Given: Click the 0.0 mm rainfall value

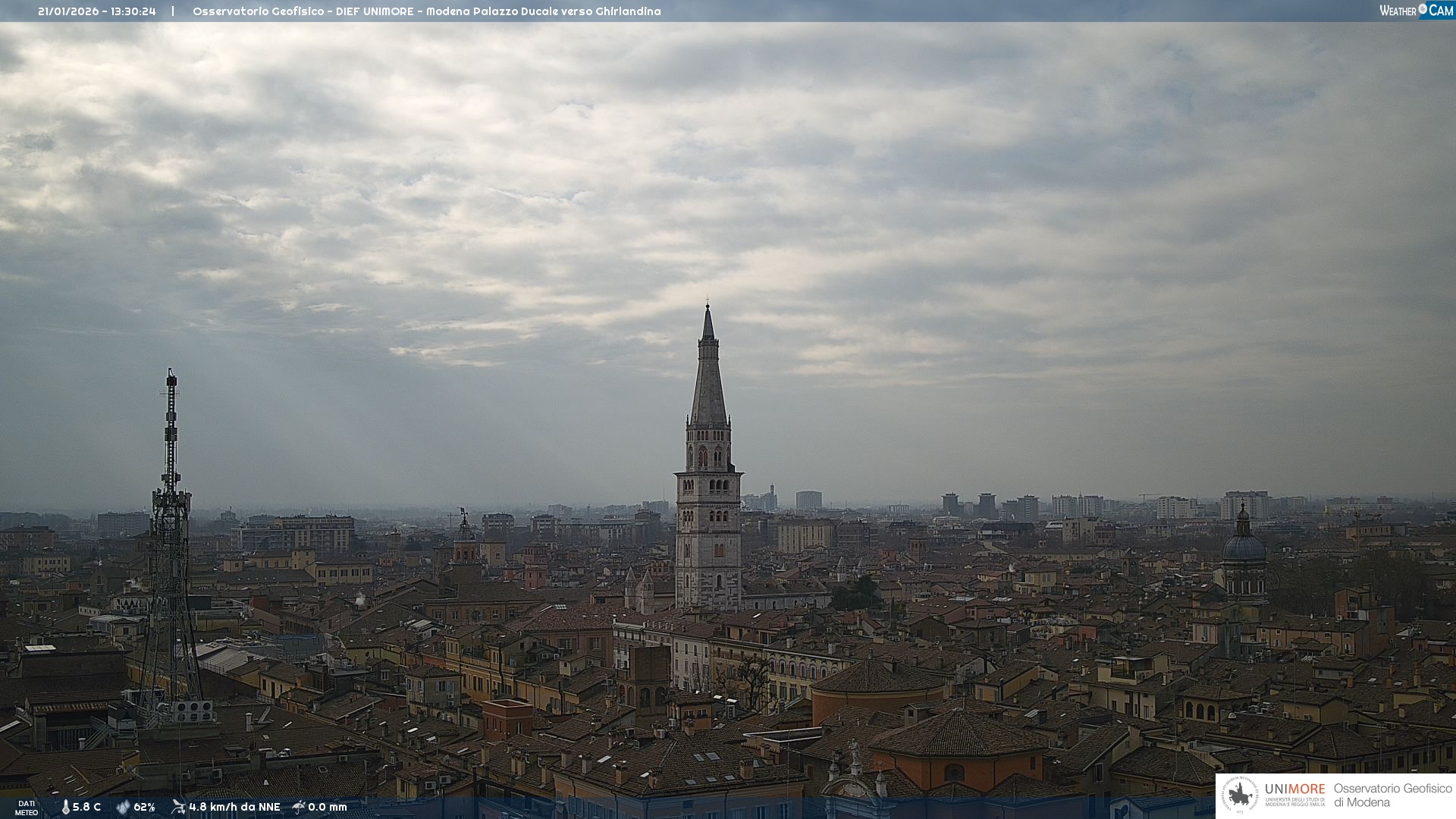Looking at the screenshot, I should click(x=327, y=807).
